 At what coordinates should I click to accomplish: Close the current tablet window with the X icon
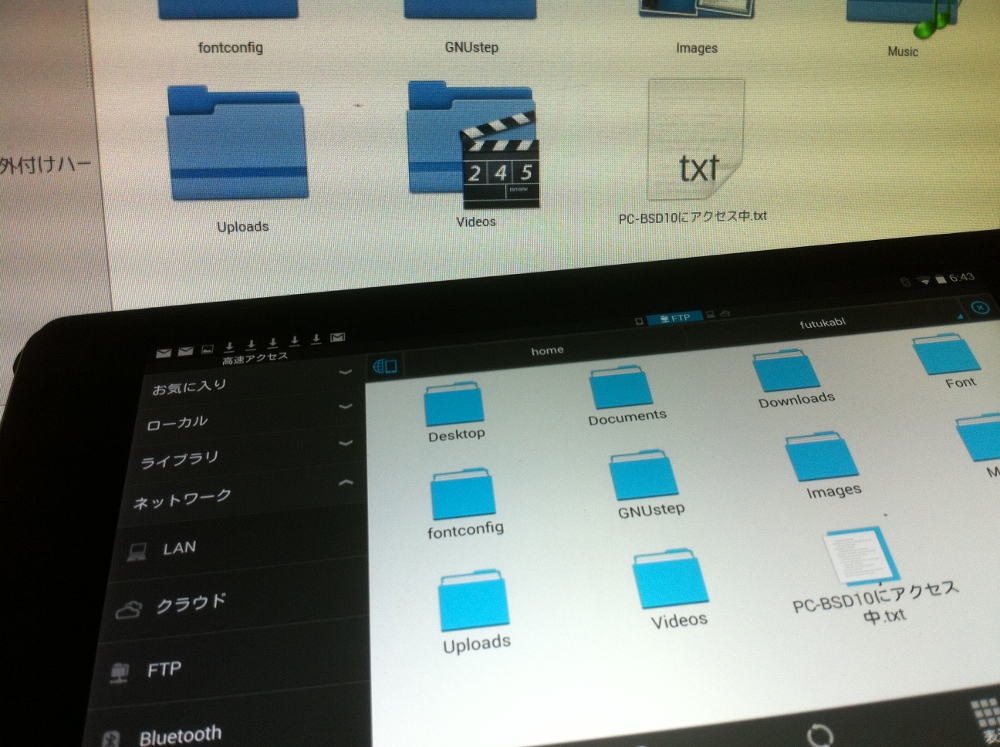pyautogui.click(x=980, y=307)
